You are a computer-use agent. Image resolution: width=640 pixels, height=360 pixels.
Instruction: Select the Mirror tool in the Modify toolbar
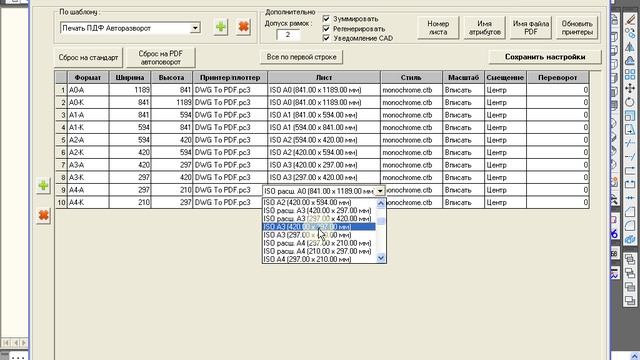point(630,47)
